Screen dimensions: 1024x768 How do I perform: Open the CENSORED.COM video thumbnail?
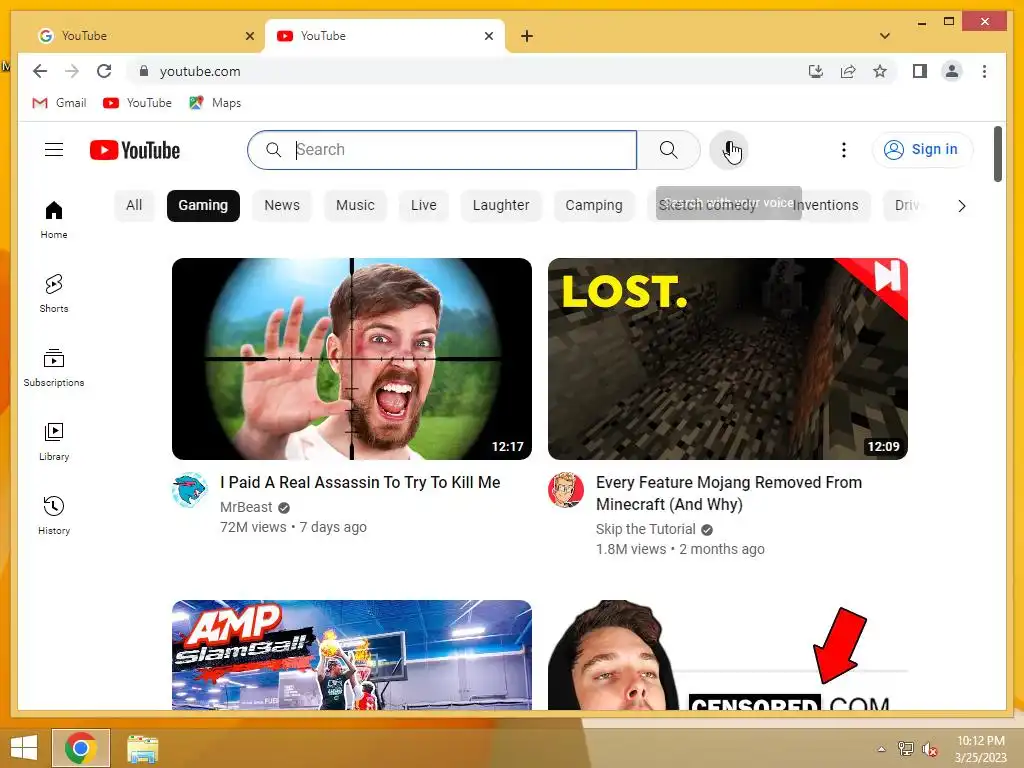tap(728, 655)
